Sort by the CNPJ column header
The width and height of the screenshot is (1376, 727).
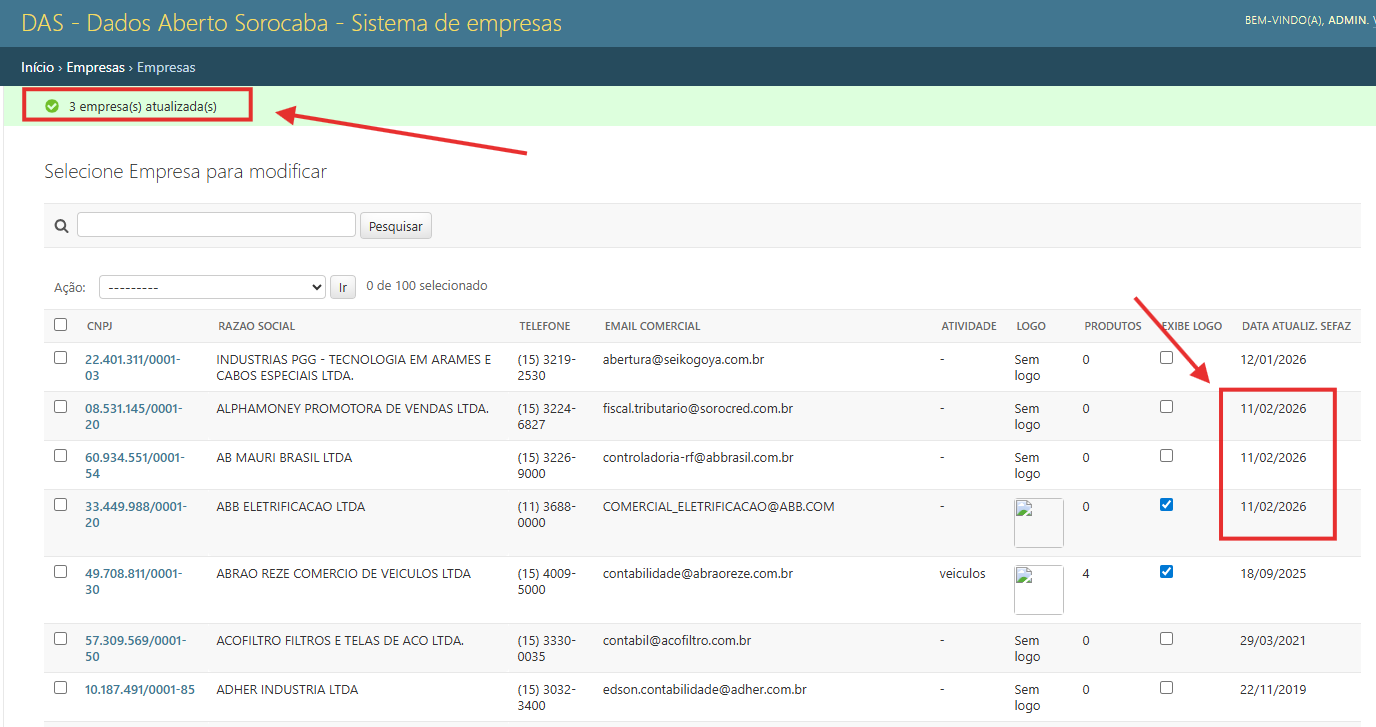pyautogui.click(x=99, y=326)
